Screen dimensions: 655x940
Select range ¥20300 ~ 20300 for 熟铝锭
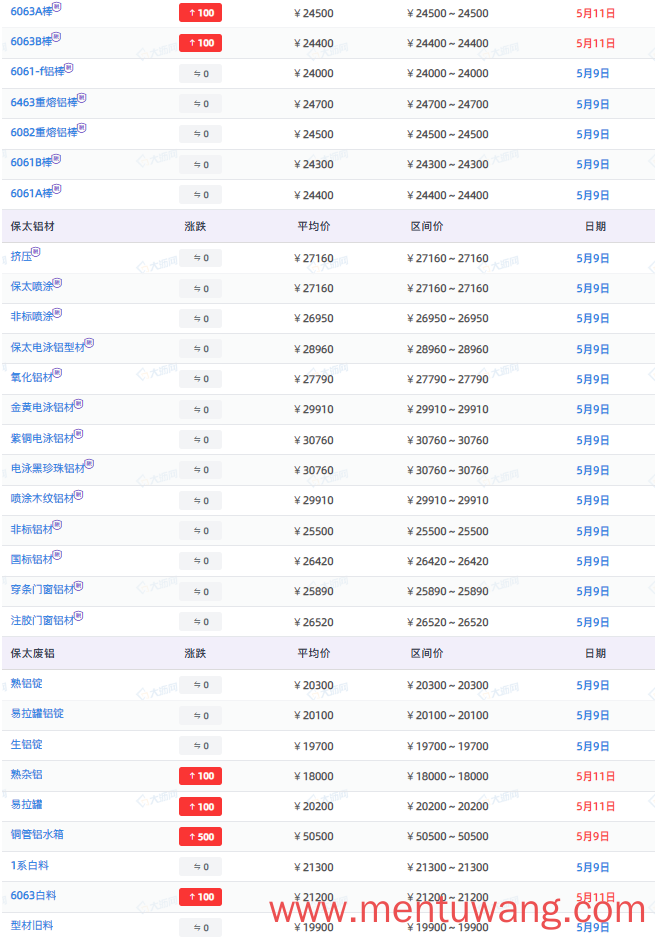click(x=448, y=685)
